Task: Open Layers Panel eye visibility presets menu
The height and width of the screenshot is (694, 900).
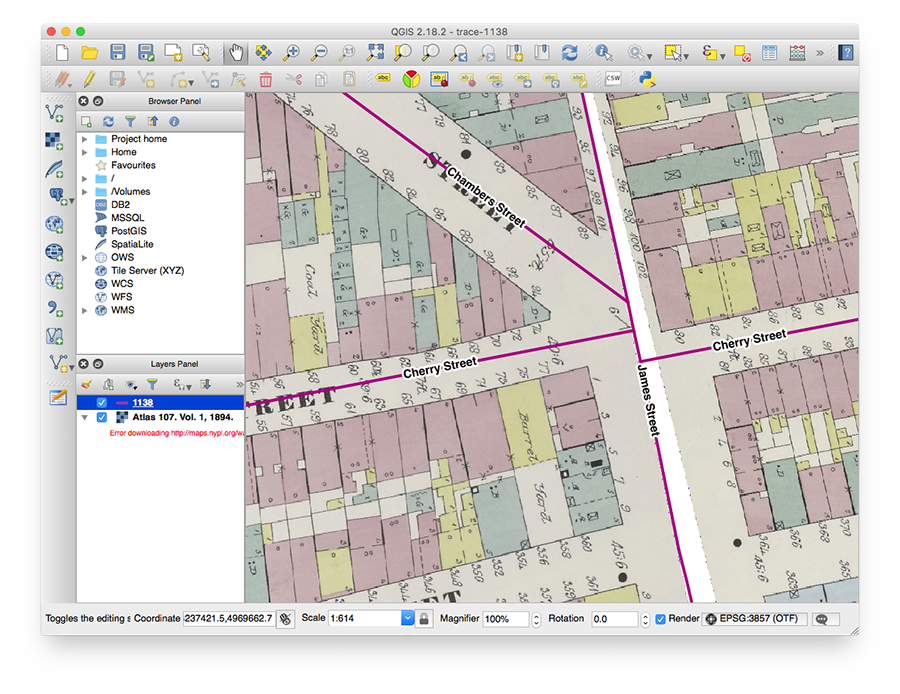Action: (132, 384)
